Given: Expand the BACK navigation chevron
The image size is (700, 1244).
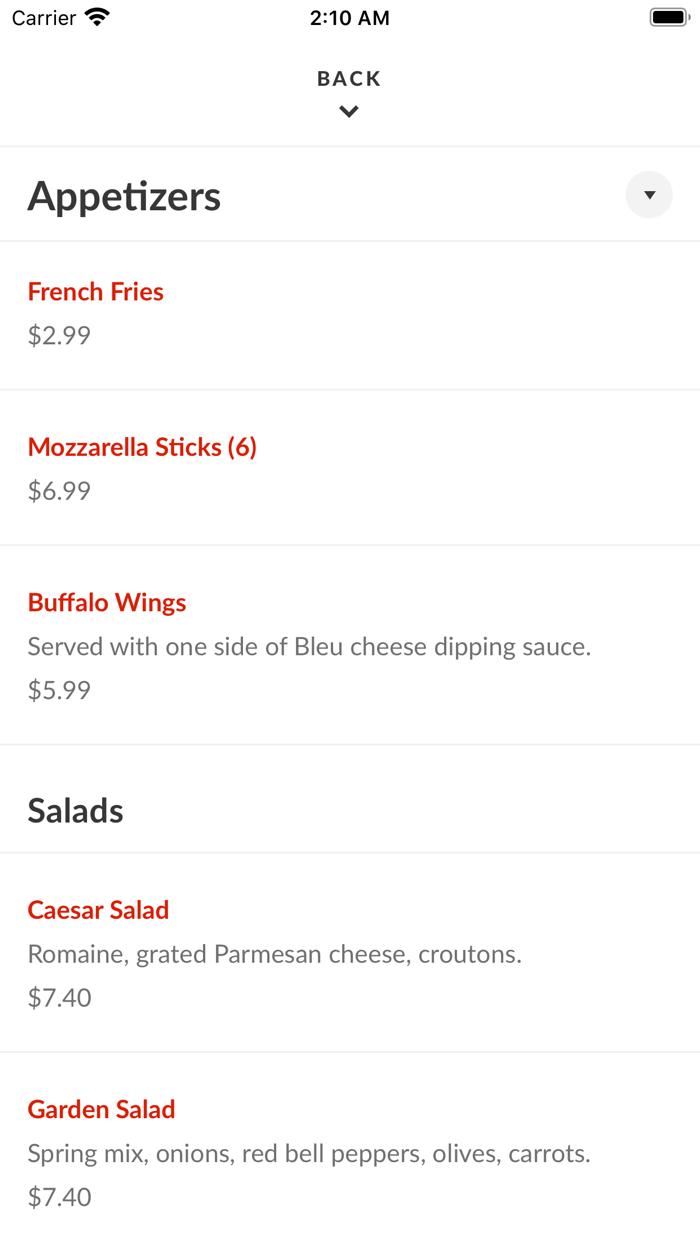Looking at the screenshot, I should (x=348, y=111).
